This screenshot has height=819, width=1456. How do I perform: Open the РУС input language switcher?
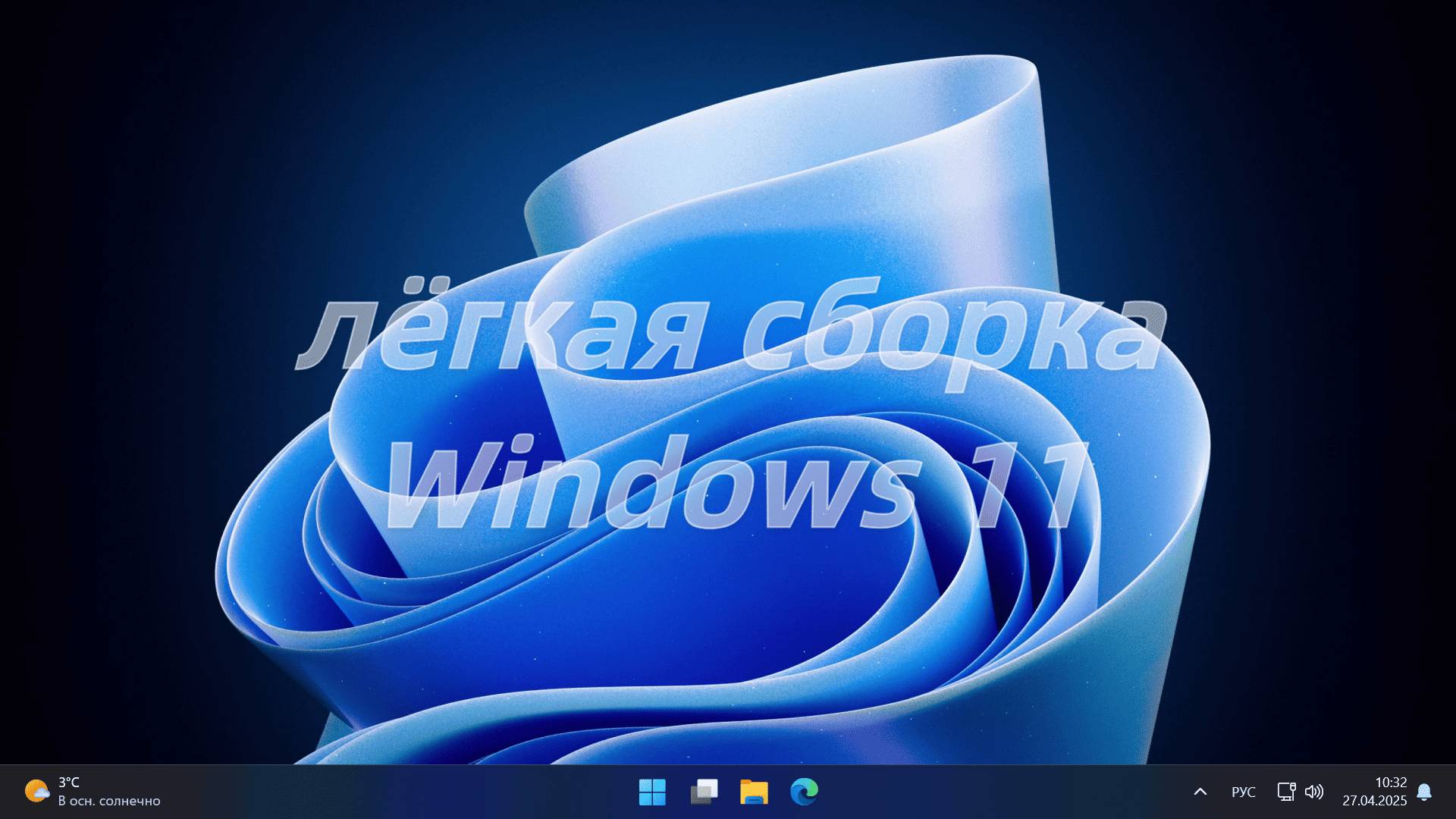pos(1243,792)
